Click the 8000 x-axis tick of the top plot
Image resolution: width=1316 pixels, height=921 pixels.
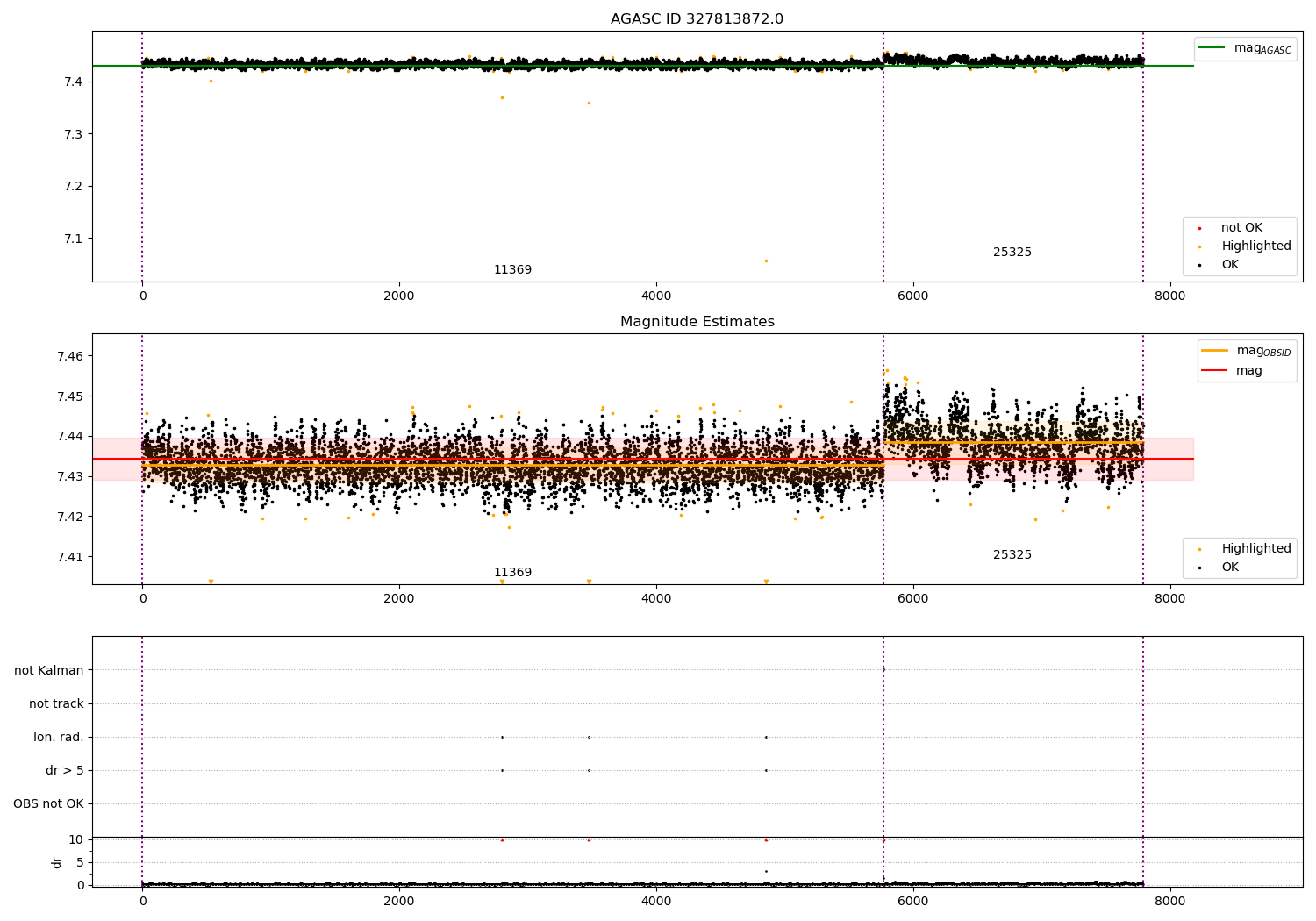1169,296
